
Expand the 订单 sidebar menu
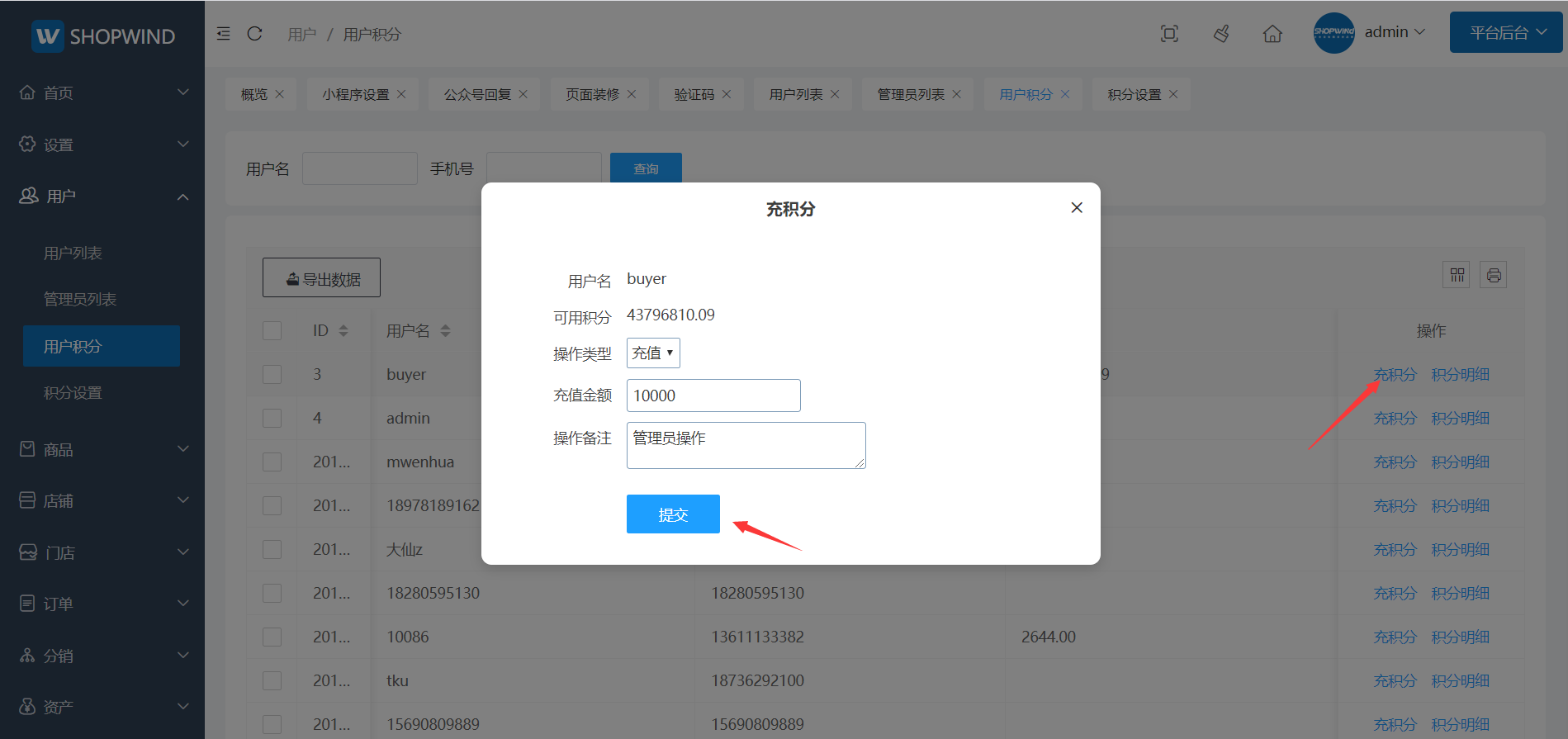pos(183,604)
